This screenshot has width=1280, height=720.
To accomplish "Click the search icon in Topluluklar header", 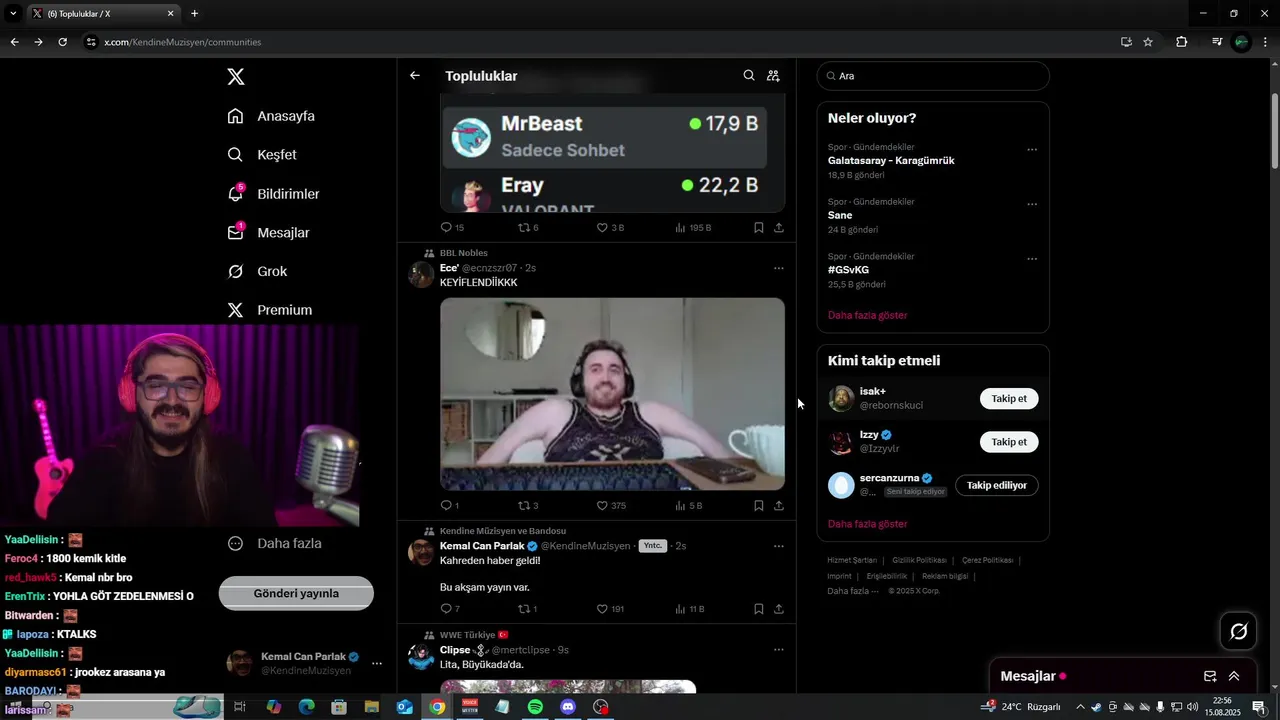I will click(749, 76).
